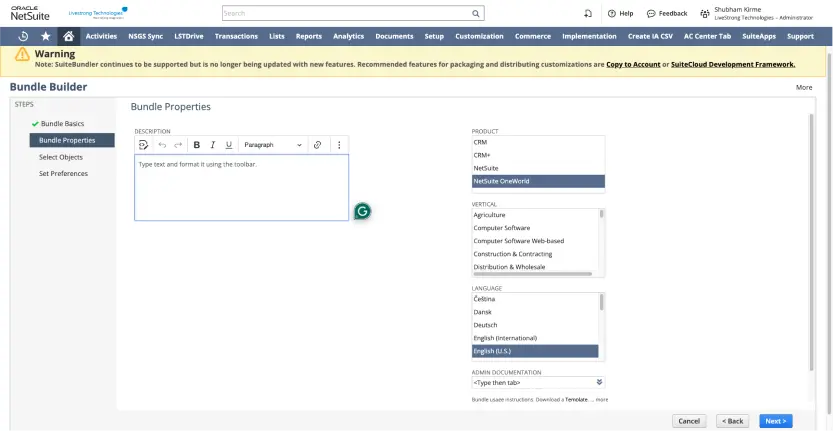Click the Admin Documentation input field

click(x=533, y=382)
